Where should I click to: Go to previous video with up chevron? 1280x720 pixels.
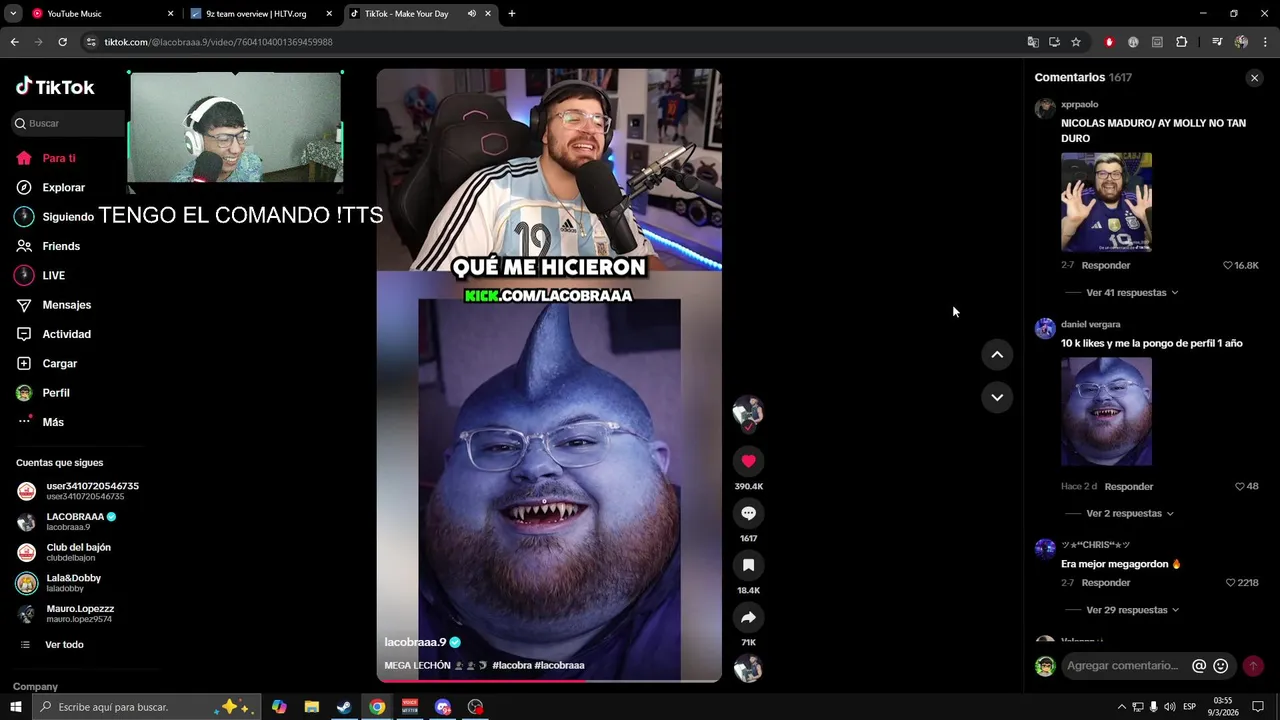click(x=997, y=355)
